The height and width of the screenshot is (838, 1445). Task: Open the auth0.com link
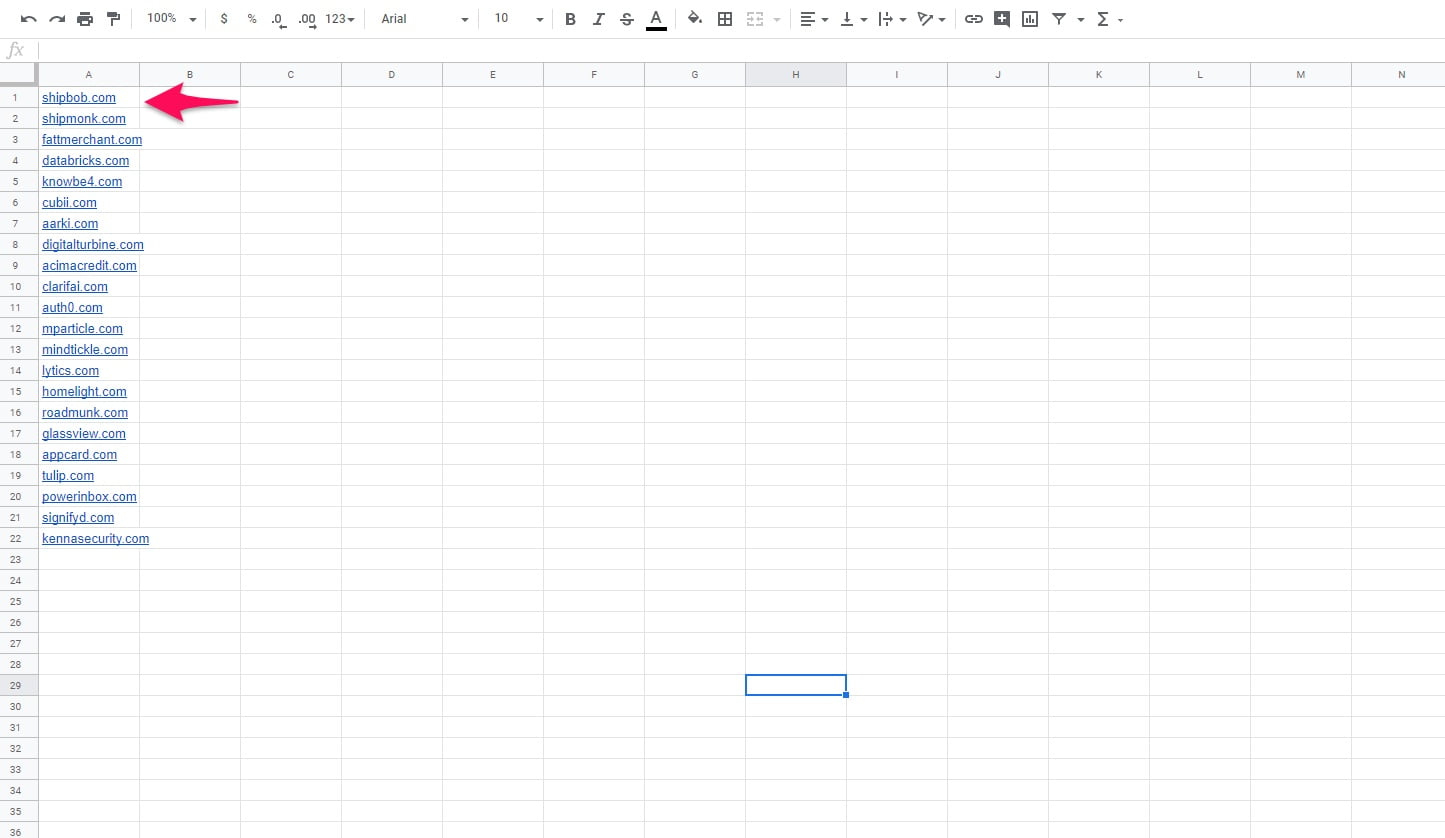[72, 307]
